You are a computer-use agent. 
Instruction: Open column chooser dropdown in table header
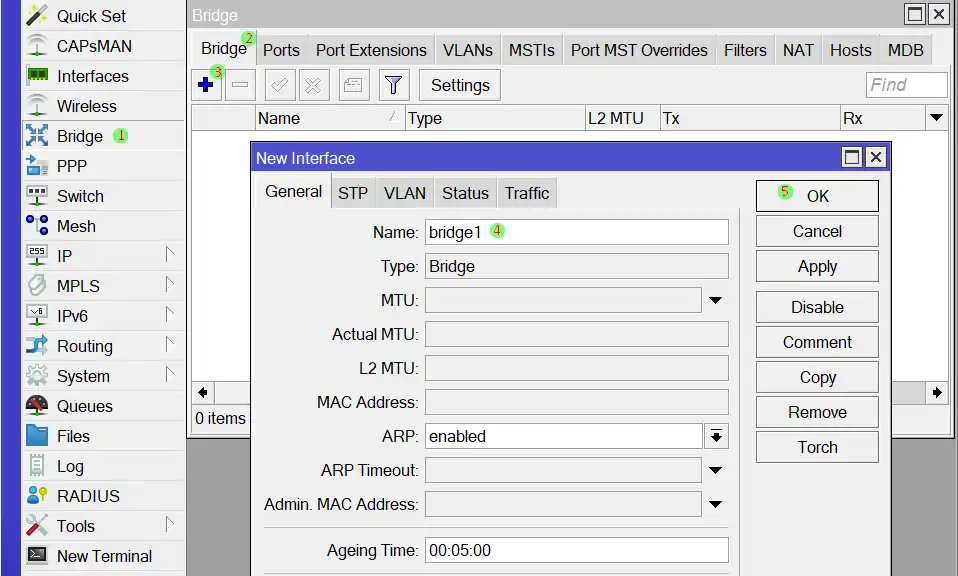tap(936, 118)
